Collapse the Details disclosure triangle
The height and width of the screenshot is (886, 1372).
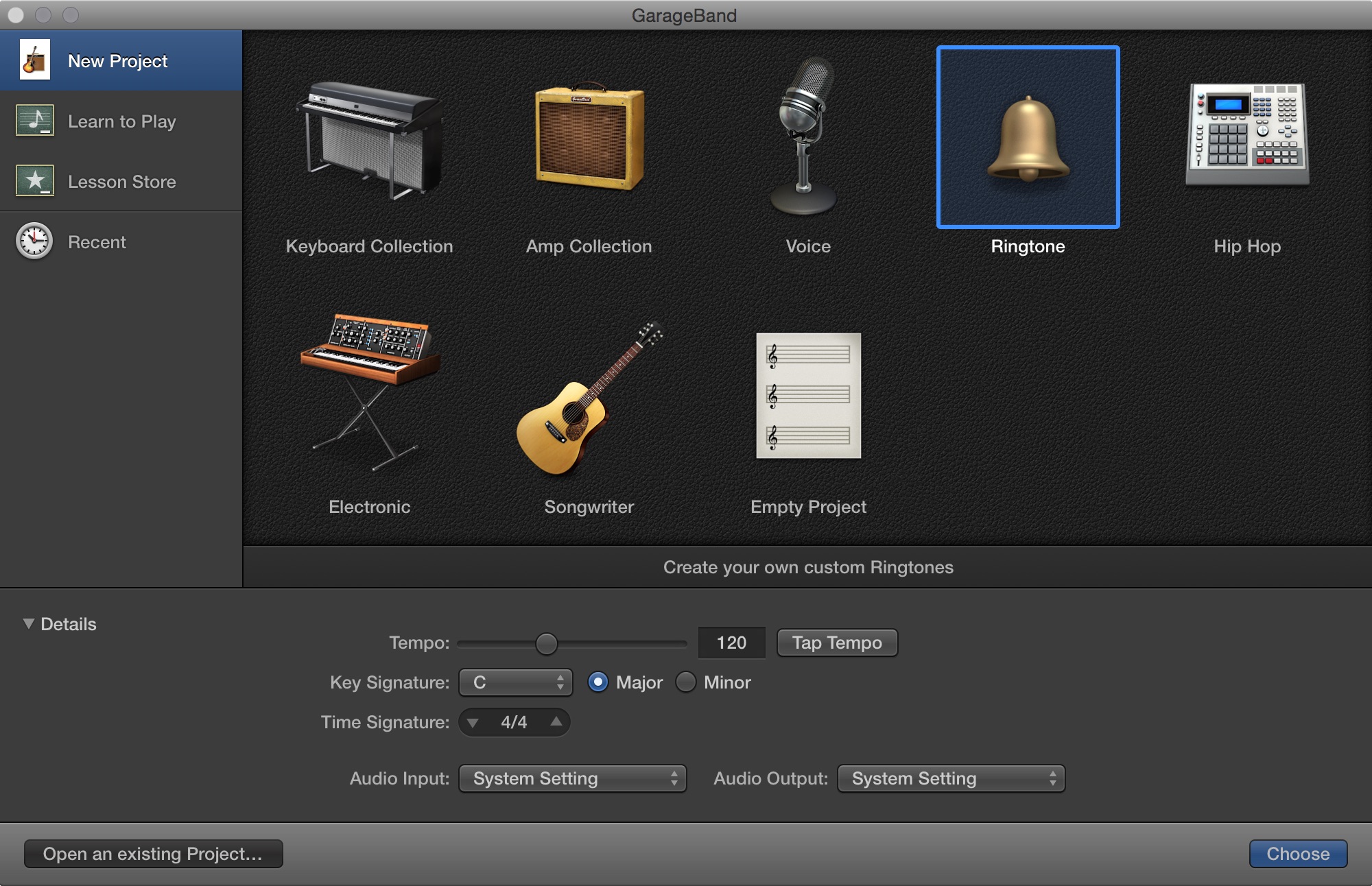pyautogui.click(x=28, y=623)
